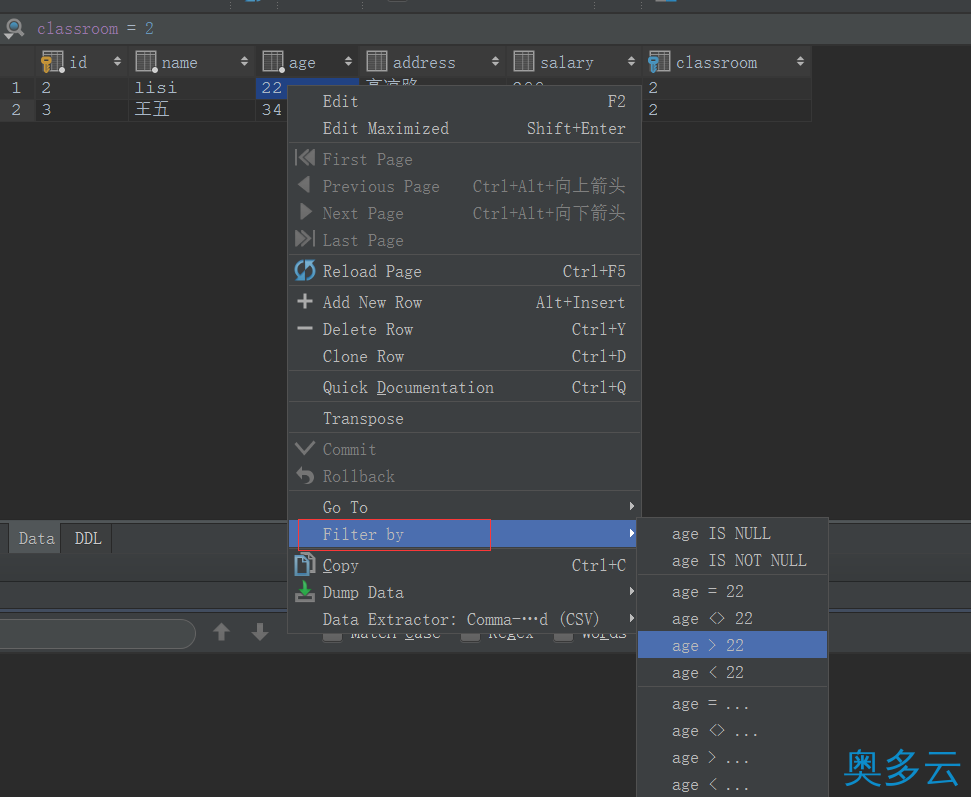
Task: Click the previous occurrence up arrow
Action: tap(222, 632)
